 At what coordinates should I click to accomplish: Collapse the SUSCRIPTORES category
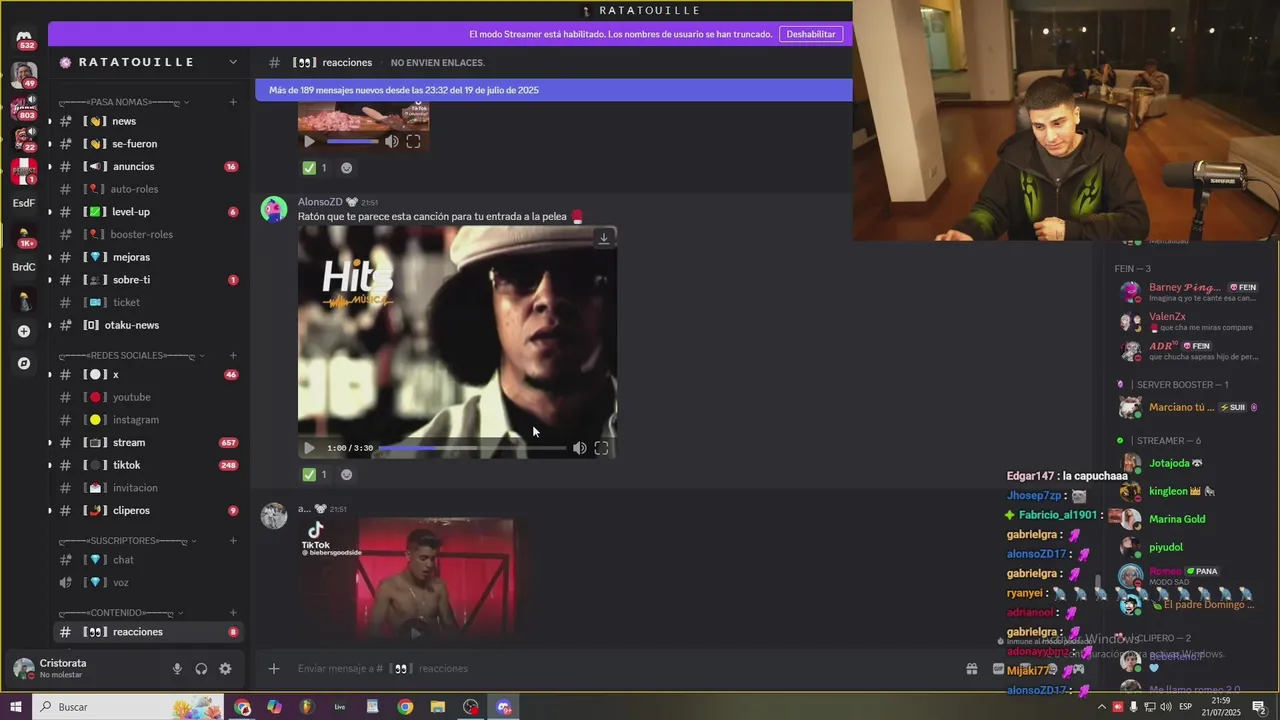coord(127,541)
